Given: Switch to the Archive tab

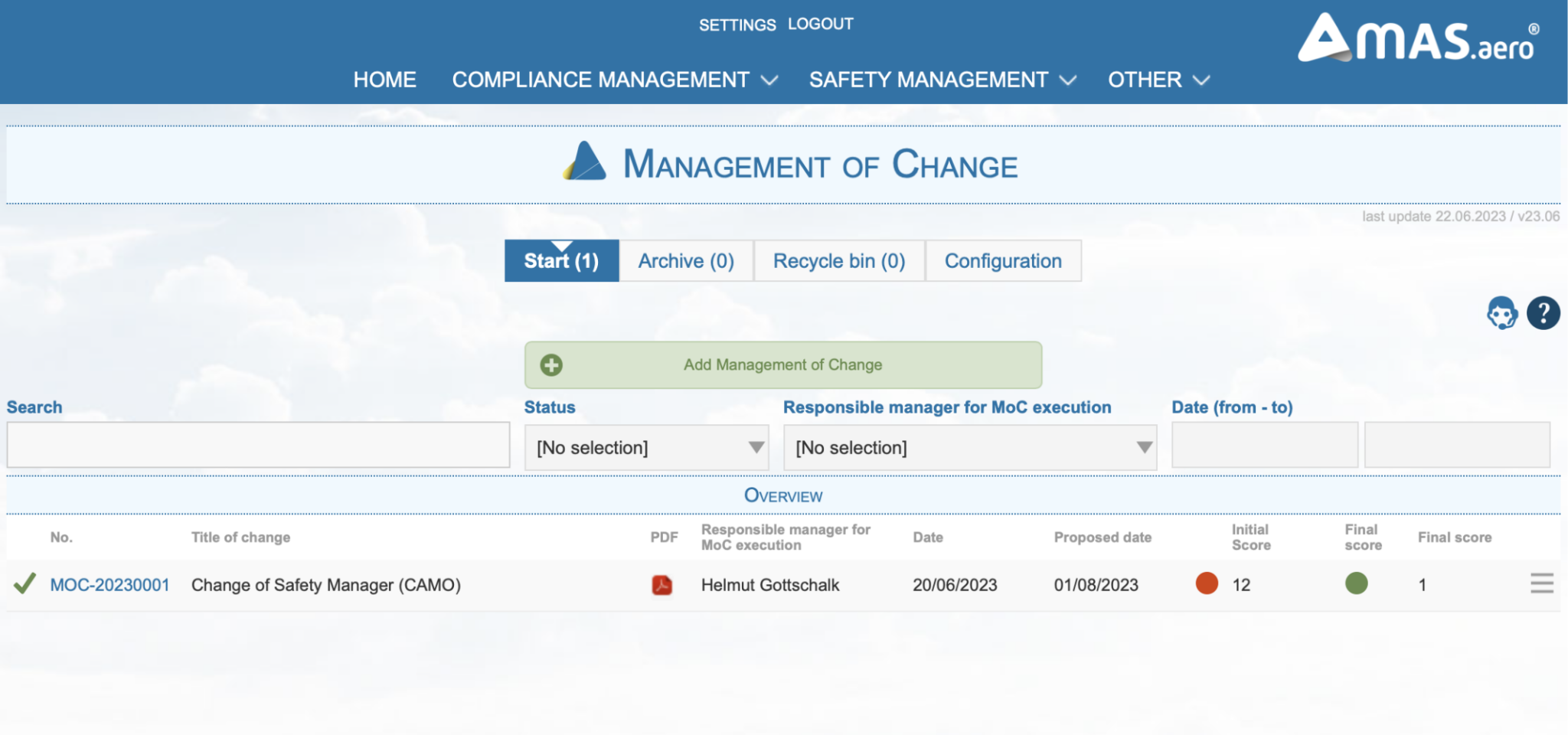Looking at the screenshot, I should 685,260.
